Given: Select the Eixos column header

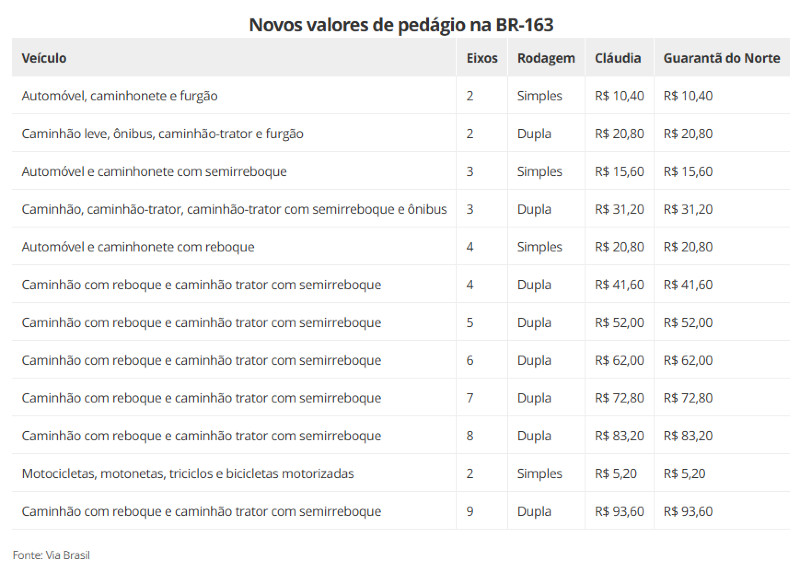Looking at the screenshot, I should [x=482, y=58].
